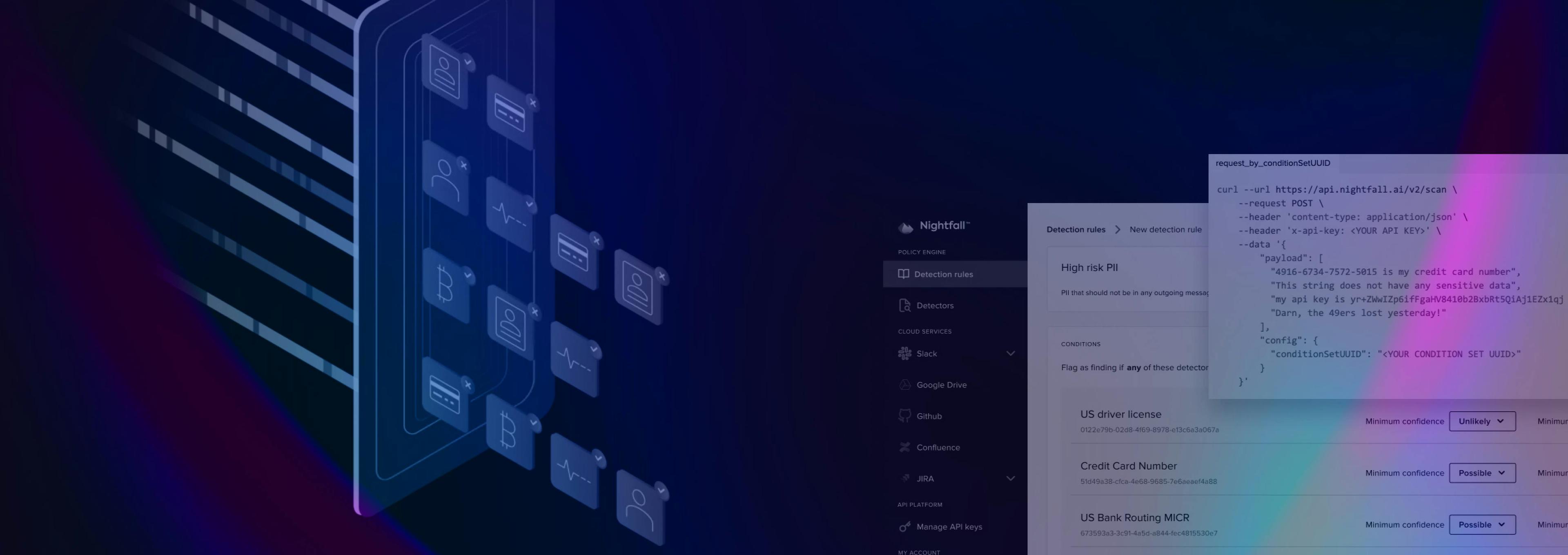Select the request_by_conditionSetUUID code tab
The width and height of the screenshot is (1568, 555).
[x=1272, y=163]
